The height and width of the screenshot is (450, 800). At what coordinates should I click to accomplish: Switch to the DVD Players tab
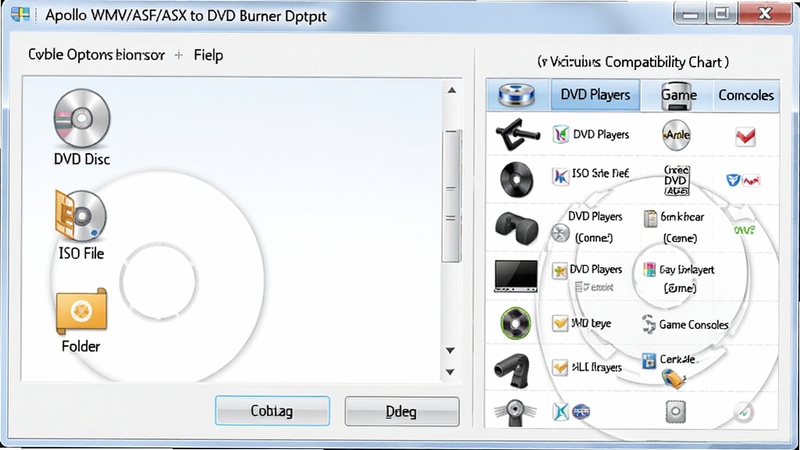[x=595, y=95]
